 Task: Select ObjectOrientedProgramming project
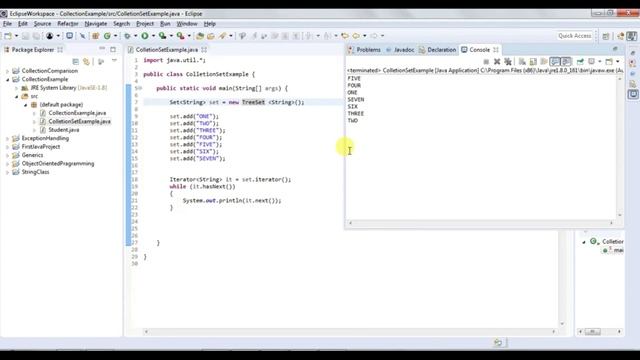point(58,164)
